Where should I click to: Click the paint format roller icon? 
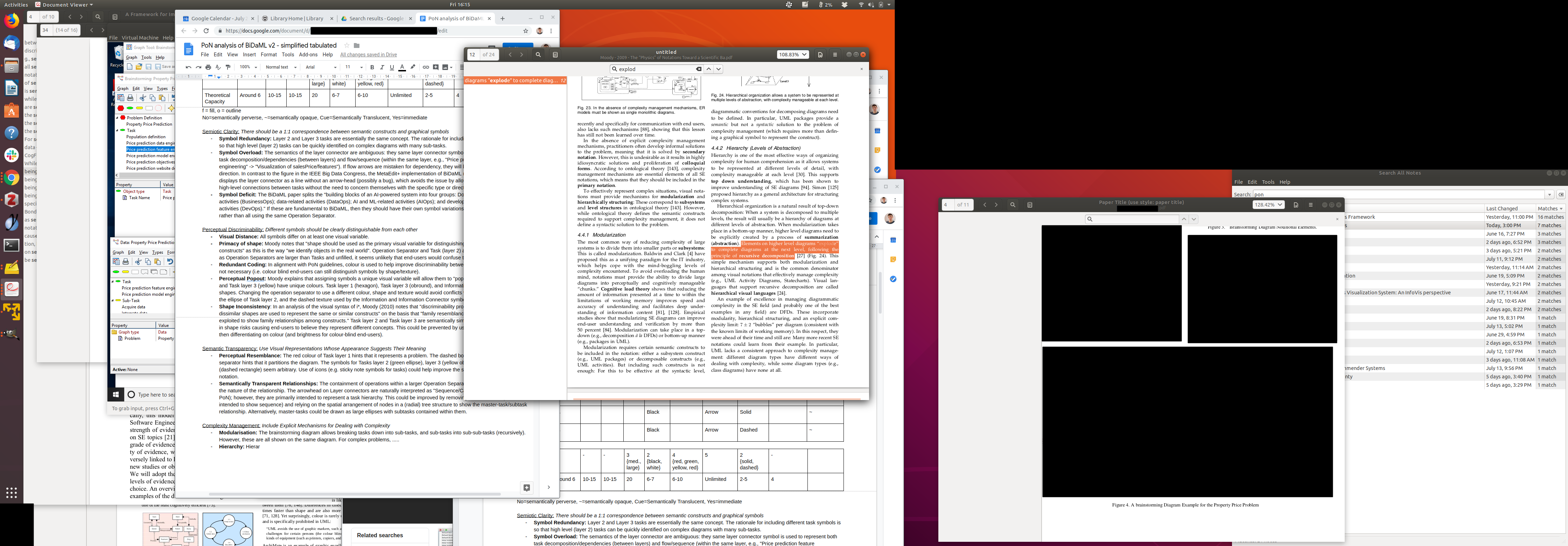[x=228, y=68]
